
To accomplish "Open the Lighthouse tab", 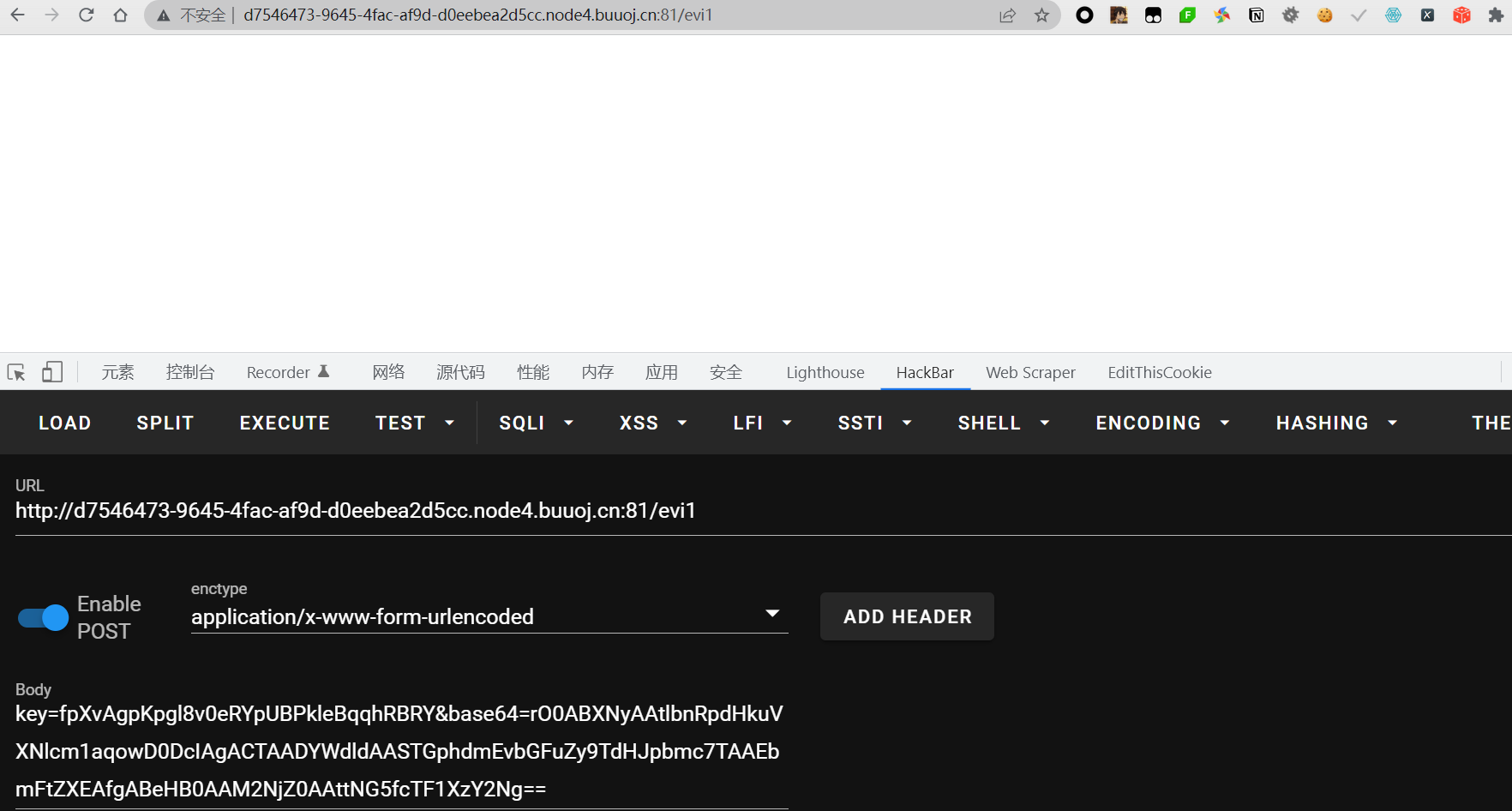I will [x=825, y=372].
